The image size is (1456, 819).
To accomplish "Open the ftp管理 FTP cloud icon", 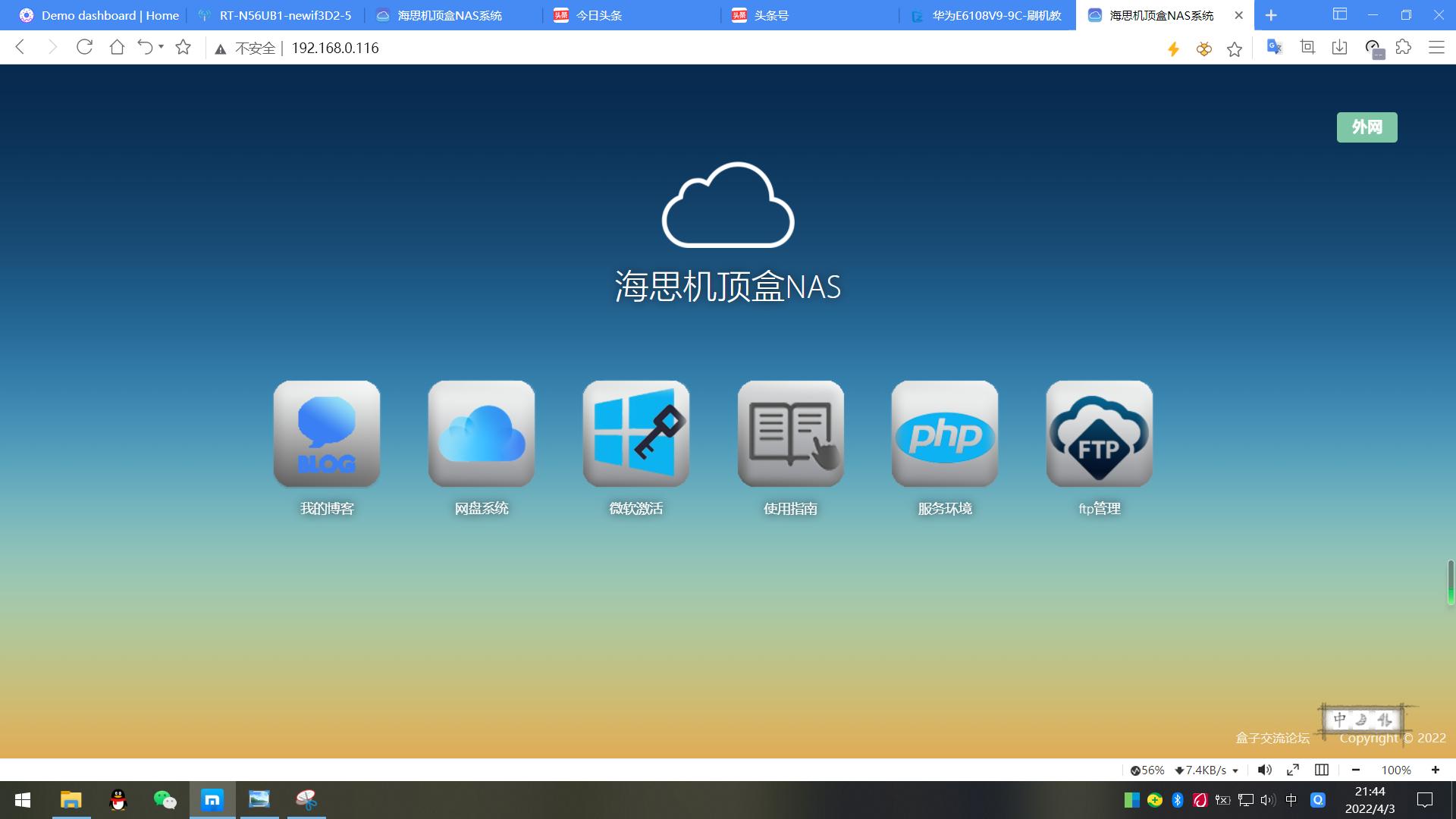I will coord(1099,434).
